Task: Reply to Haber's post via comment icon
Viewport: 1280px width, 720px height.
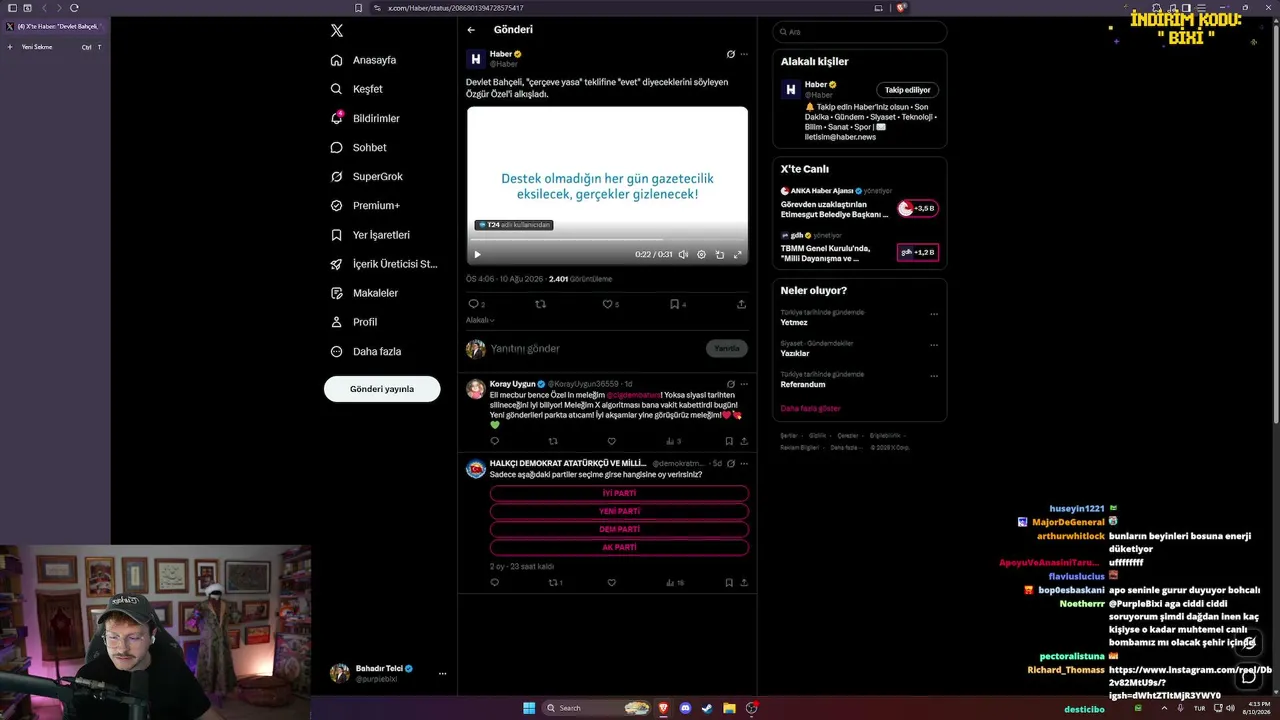Action: 476,304
